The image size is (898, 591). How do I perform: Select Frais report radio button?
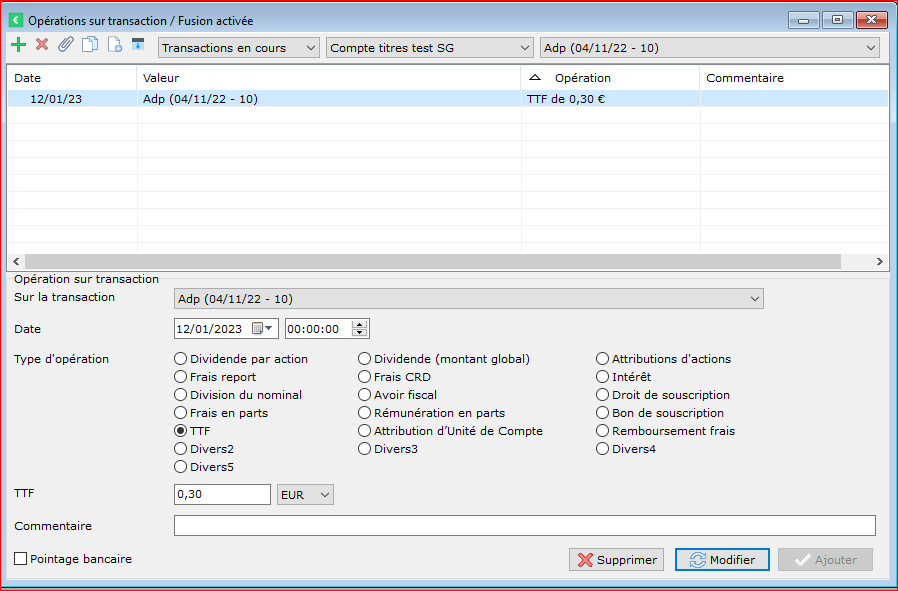coord(180,377)
